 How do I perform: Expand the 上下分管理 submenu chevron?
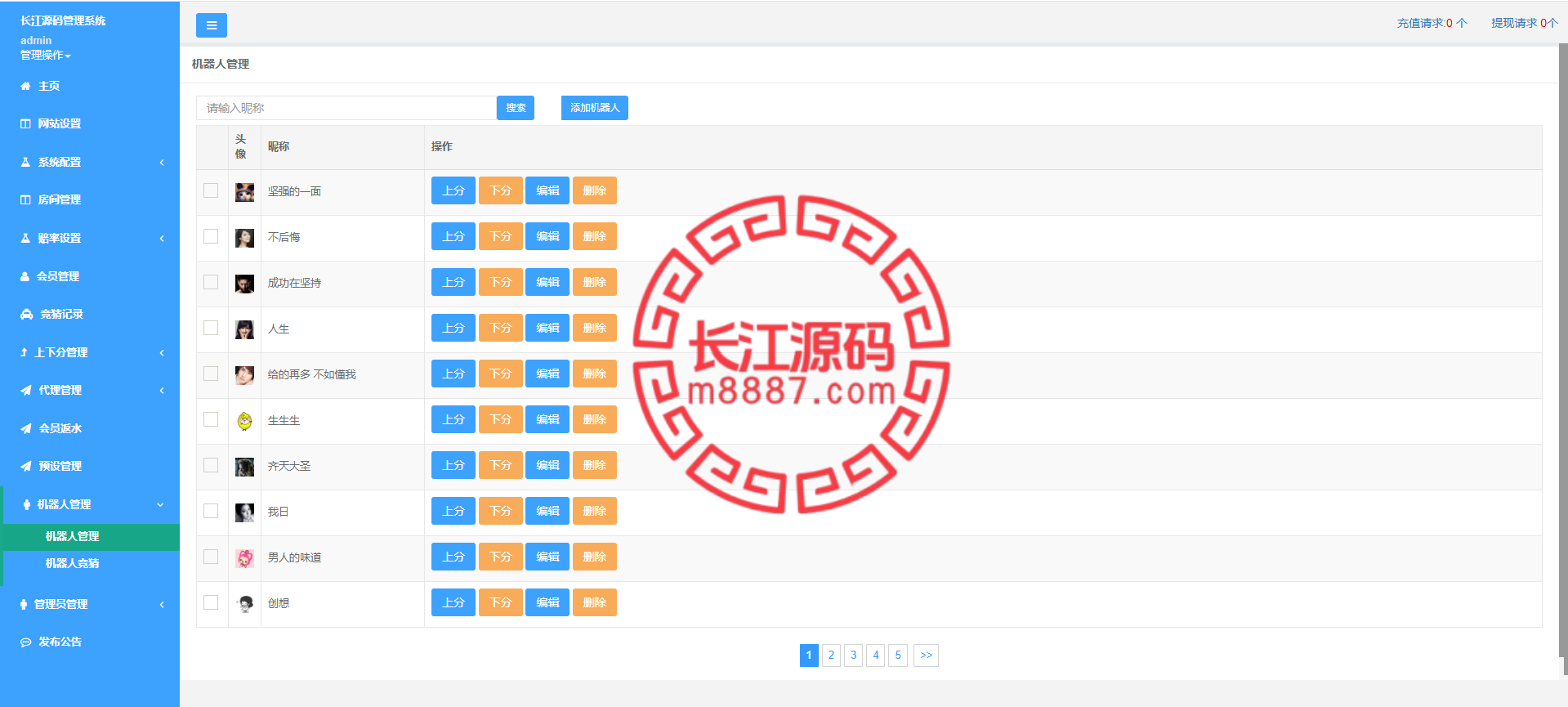pos(162,352)
